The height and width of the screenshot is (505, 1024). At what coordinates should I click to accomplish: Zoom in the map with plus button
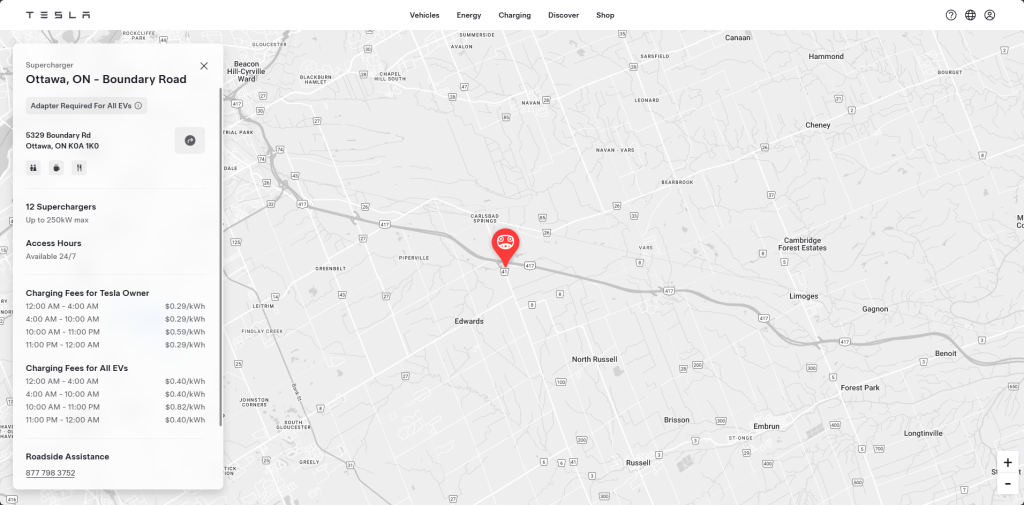click(1008, 463)
